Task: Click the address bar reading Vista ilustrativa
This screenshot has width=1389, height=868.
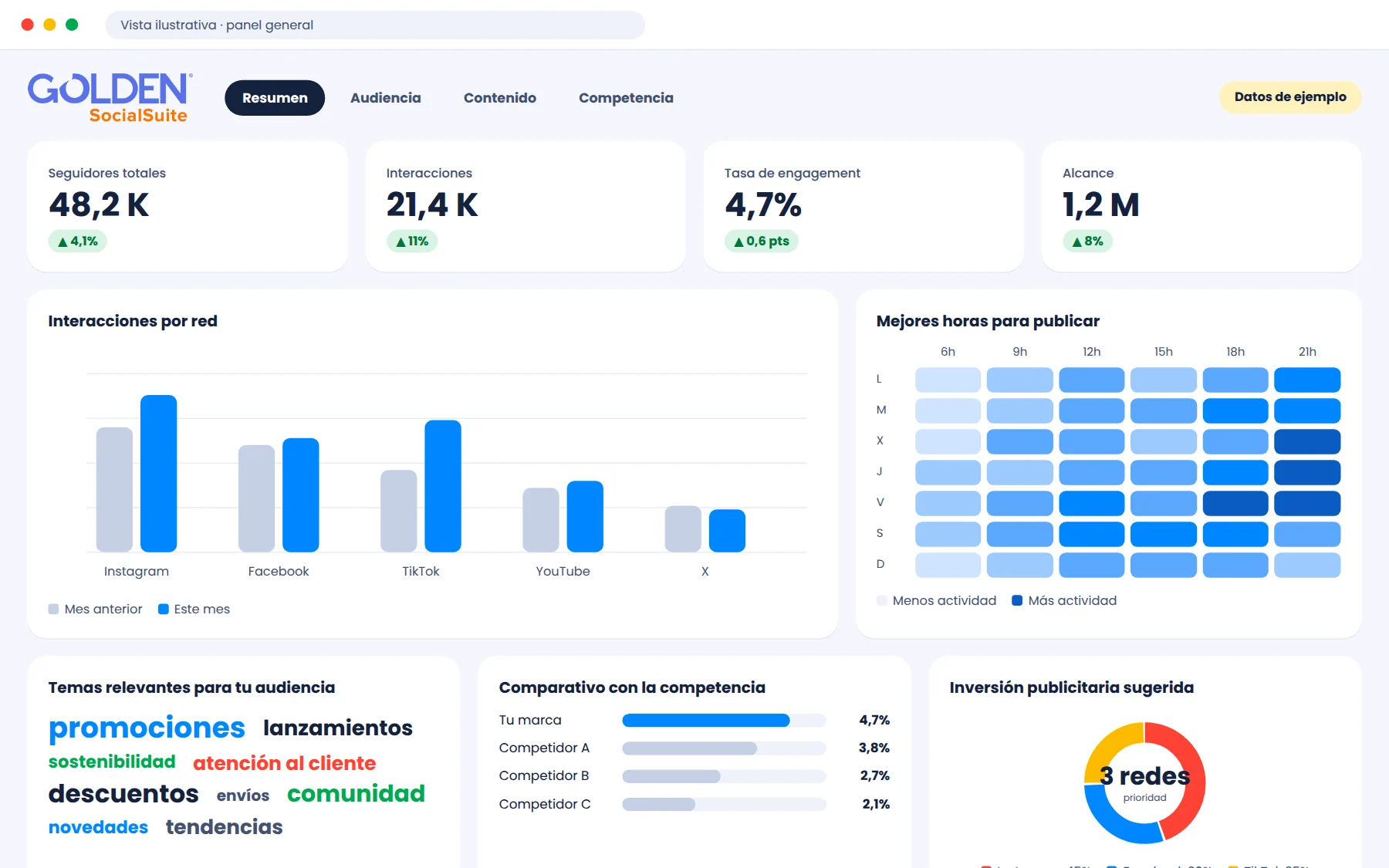Action: coord(375,25)
